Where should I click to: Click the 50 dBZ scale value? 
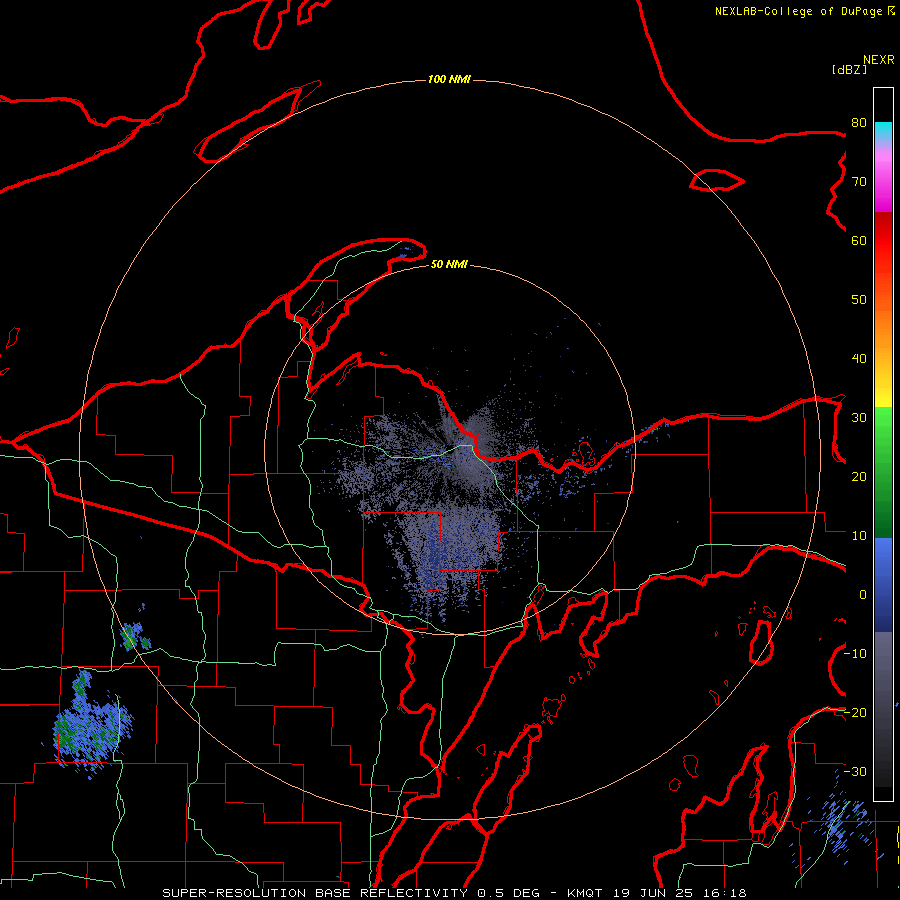(859, 300)
